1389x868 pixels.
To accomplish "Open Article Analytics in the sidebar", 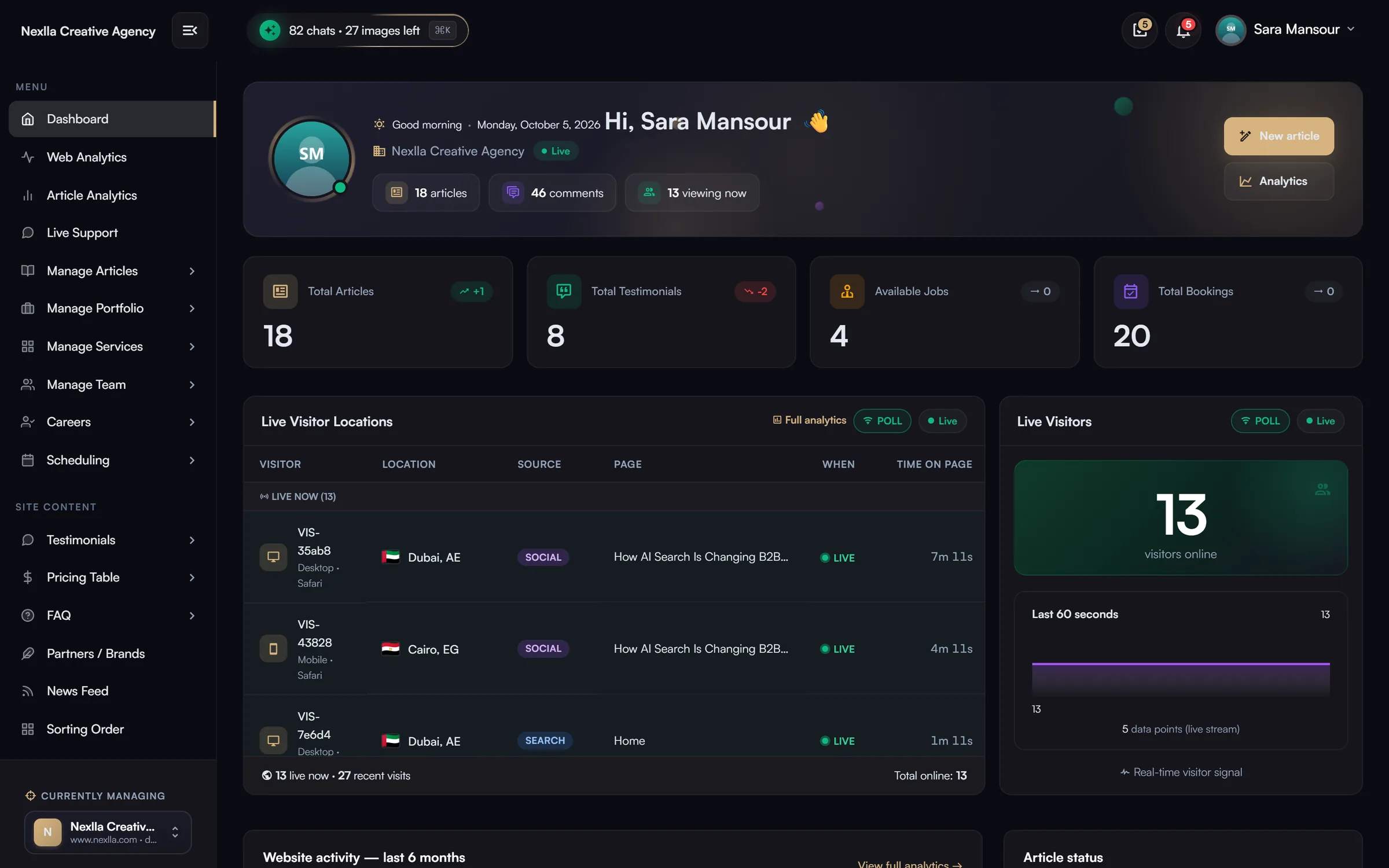I will coord(112,195).
